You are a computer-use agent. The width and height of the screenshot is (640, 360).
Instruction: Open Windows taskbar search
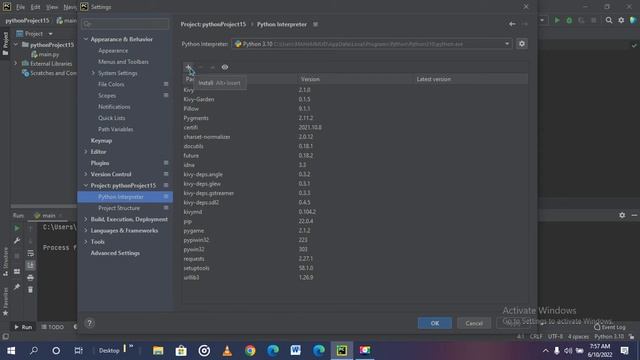tap(34, 350)
